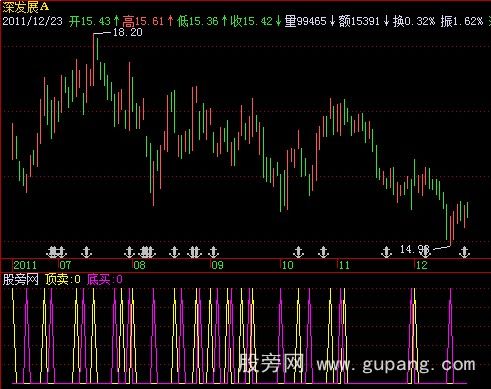The image size is (491, 389).
Task: Click the stock name 深发展A
Action: click(x=26, y=6)
